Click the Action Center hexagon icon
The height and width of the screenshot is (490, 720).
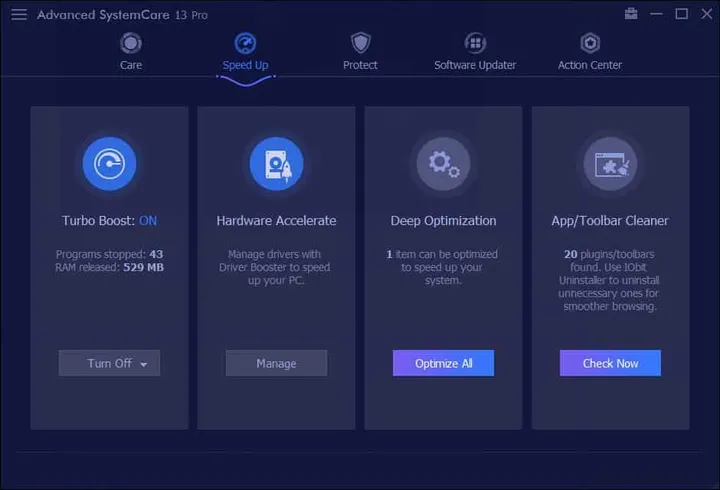590,43
